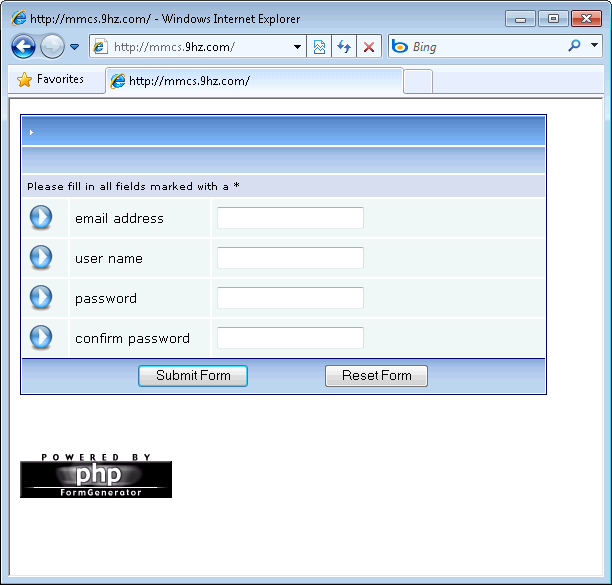Click the 'confirm password' label text
Viewport: 612px width, 585px height.
(x=132, y=339)
